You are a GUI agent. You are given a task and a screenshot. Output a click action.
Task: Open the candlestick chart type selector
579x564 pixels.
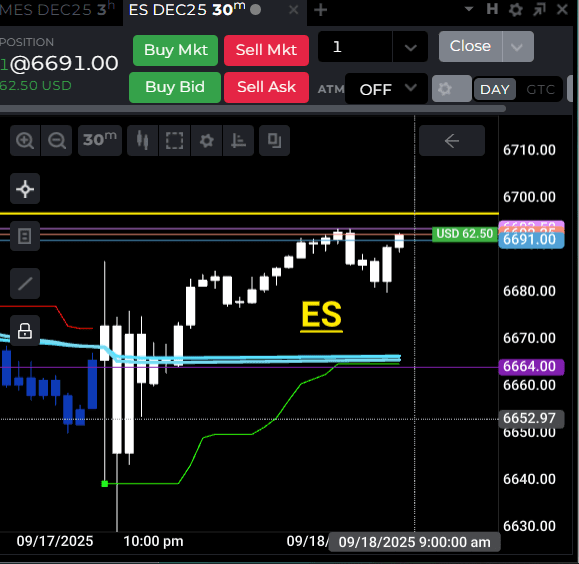(x=143, y=140)
